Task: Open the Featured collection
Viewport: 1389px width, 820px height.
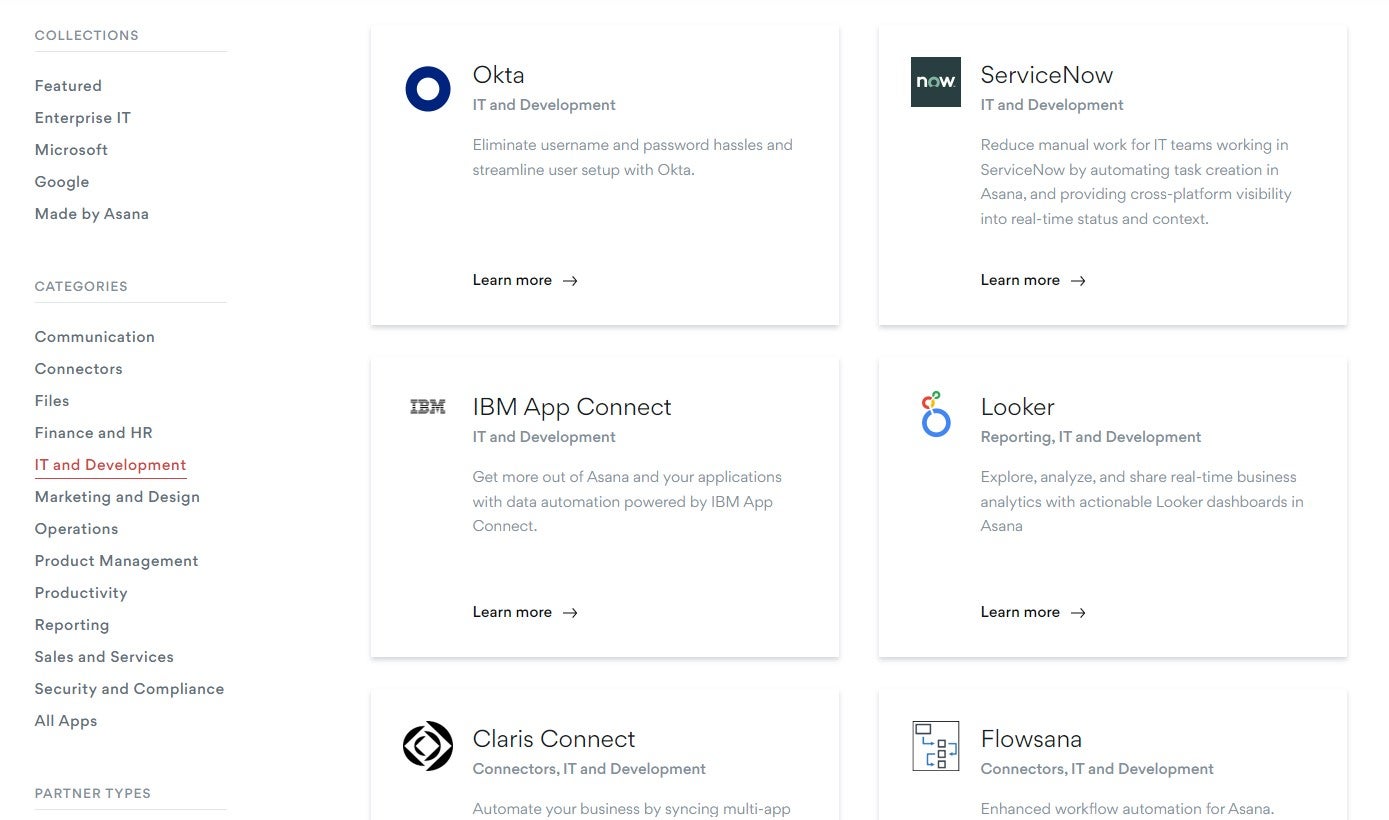Action: click(68, 85)
